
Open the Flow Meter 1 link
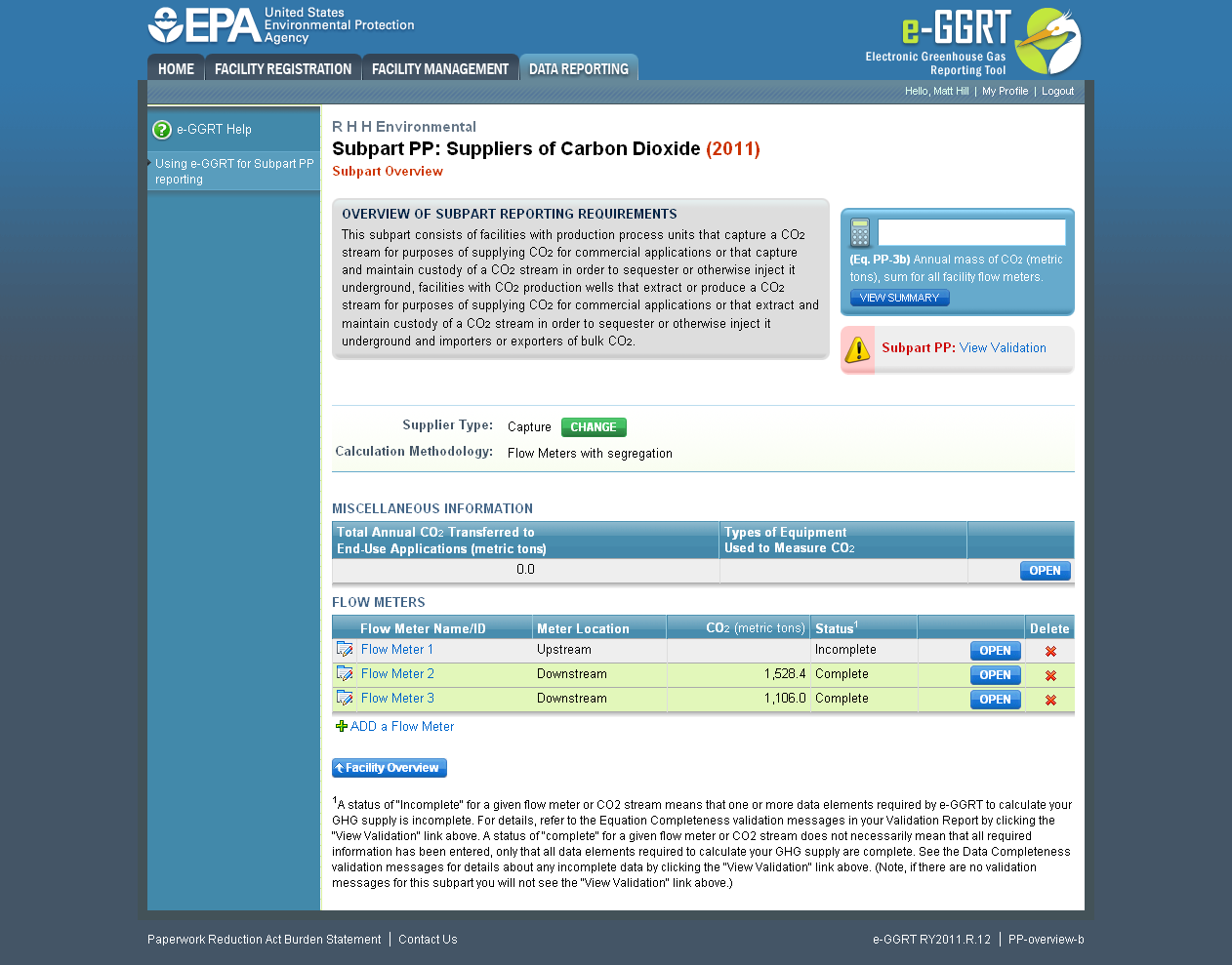[397, 650]
